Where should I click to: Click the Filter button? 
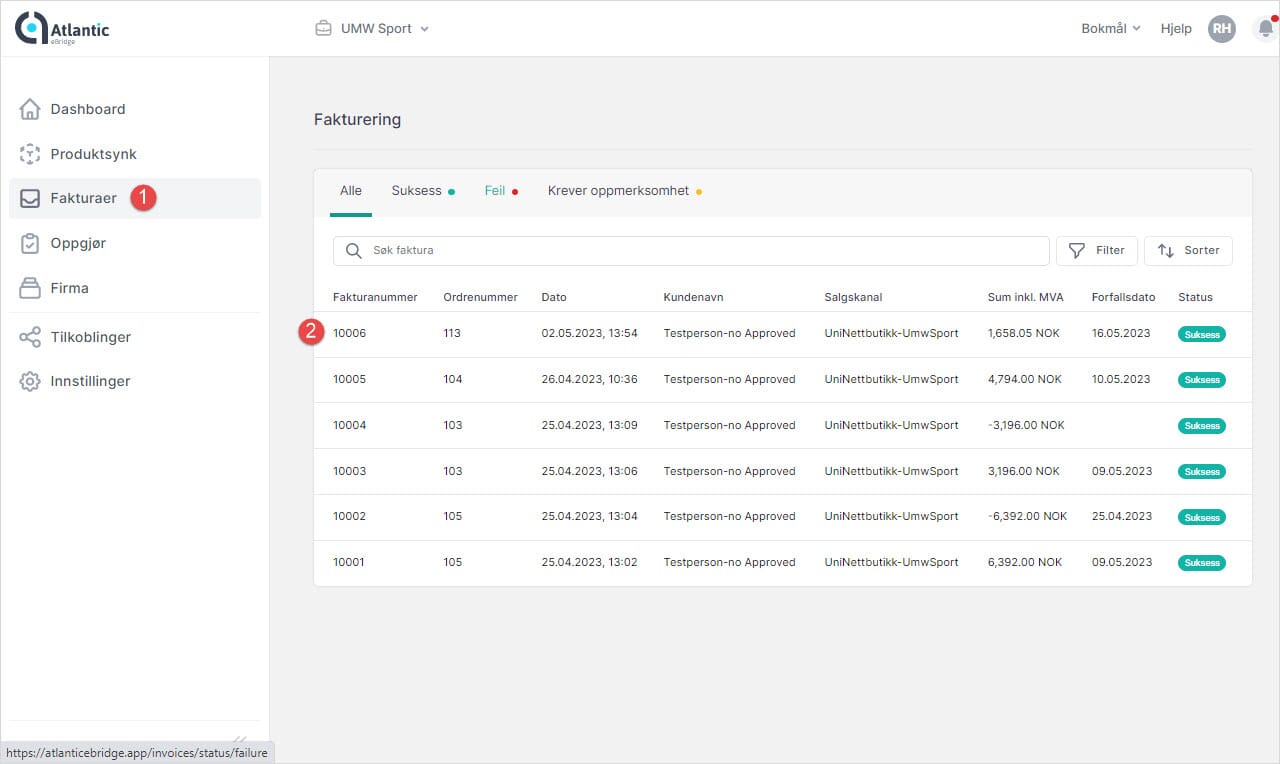pyautogui.click(x=1096, y=250)
